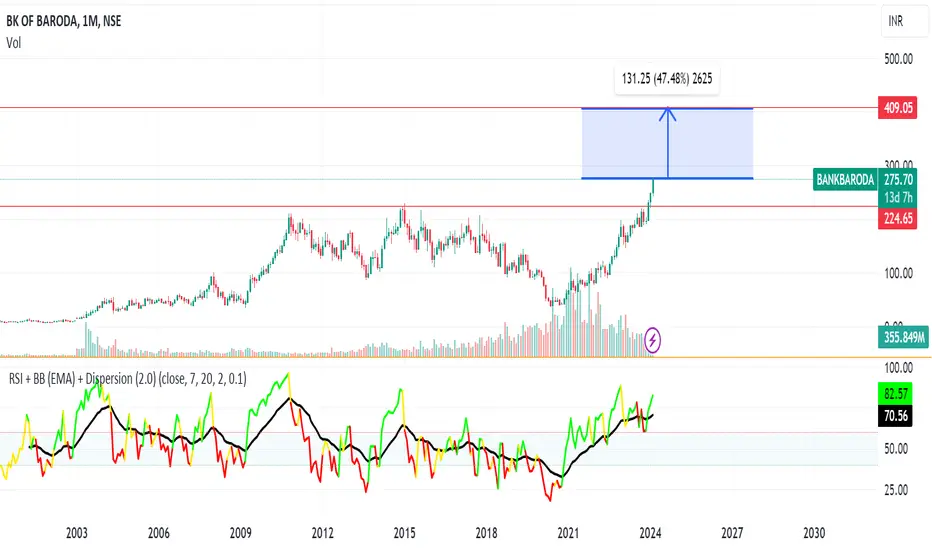Click the 2018 label on the time axis
Viewport: 932px width, 550px height.
[486, 533]
